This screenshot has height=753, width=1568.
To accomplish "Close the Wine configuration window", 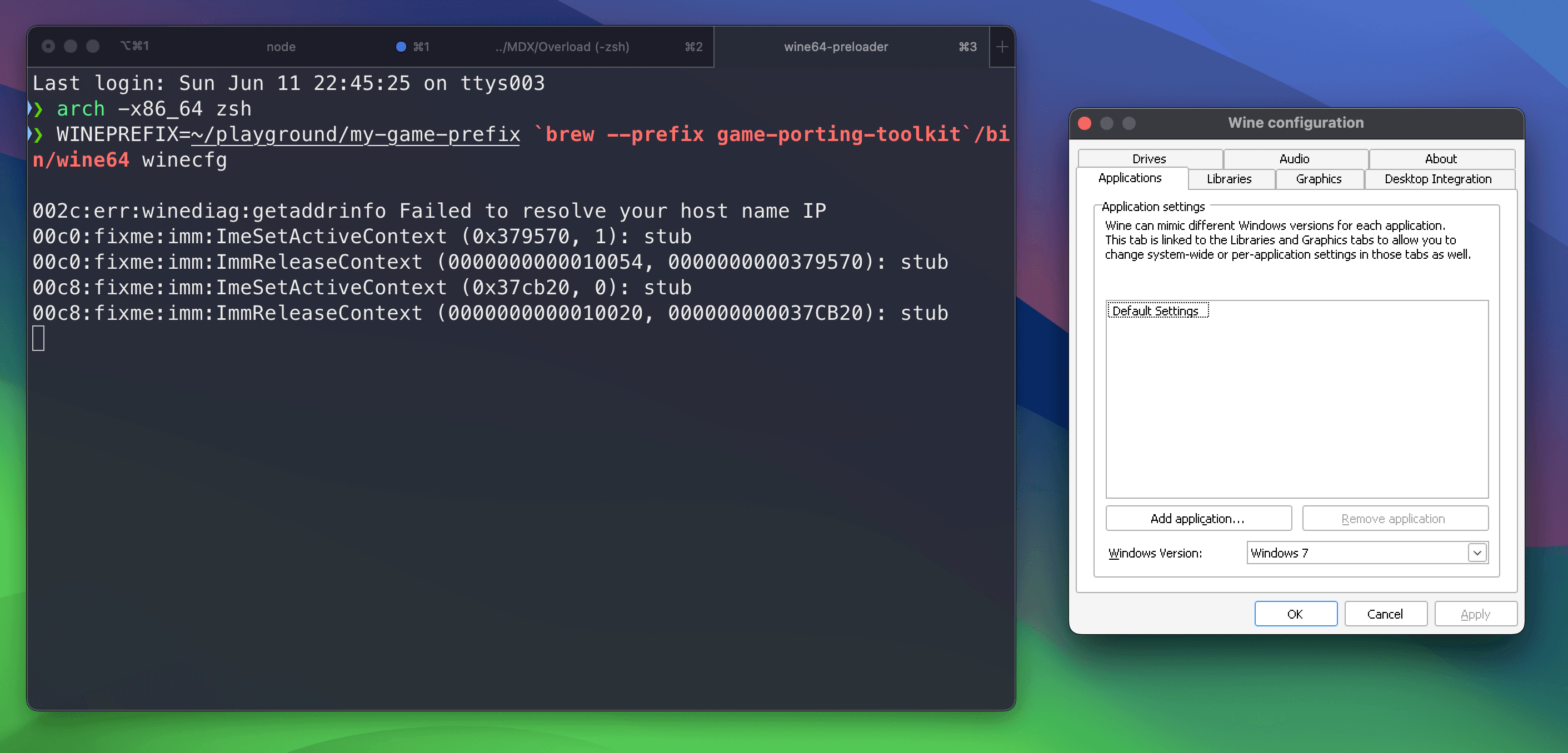I will (x=1084, y=123).
